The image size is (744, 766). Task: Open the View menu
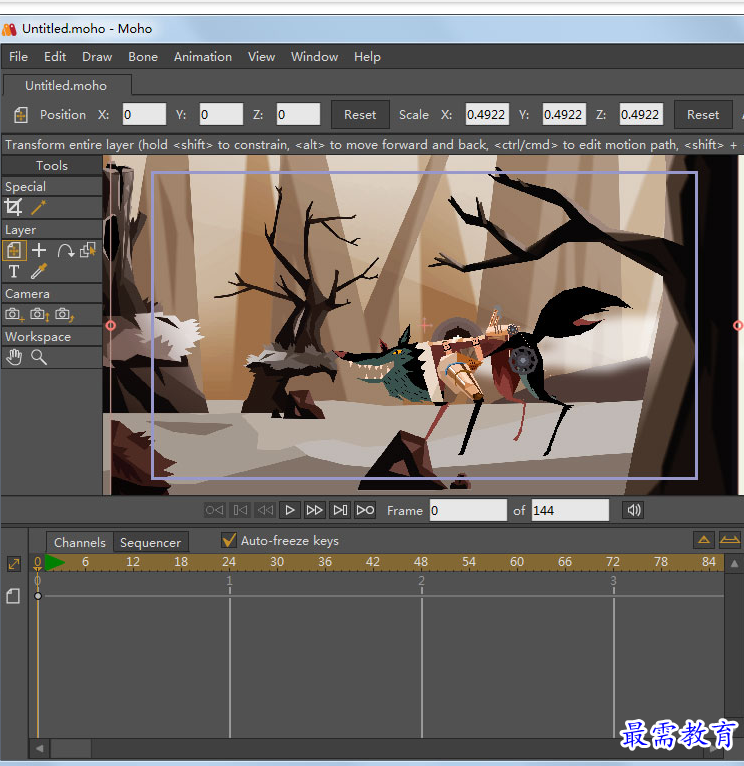coord(261,57)
